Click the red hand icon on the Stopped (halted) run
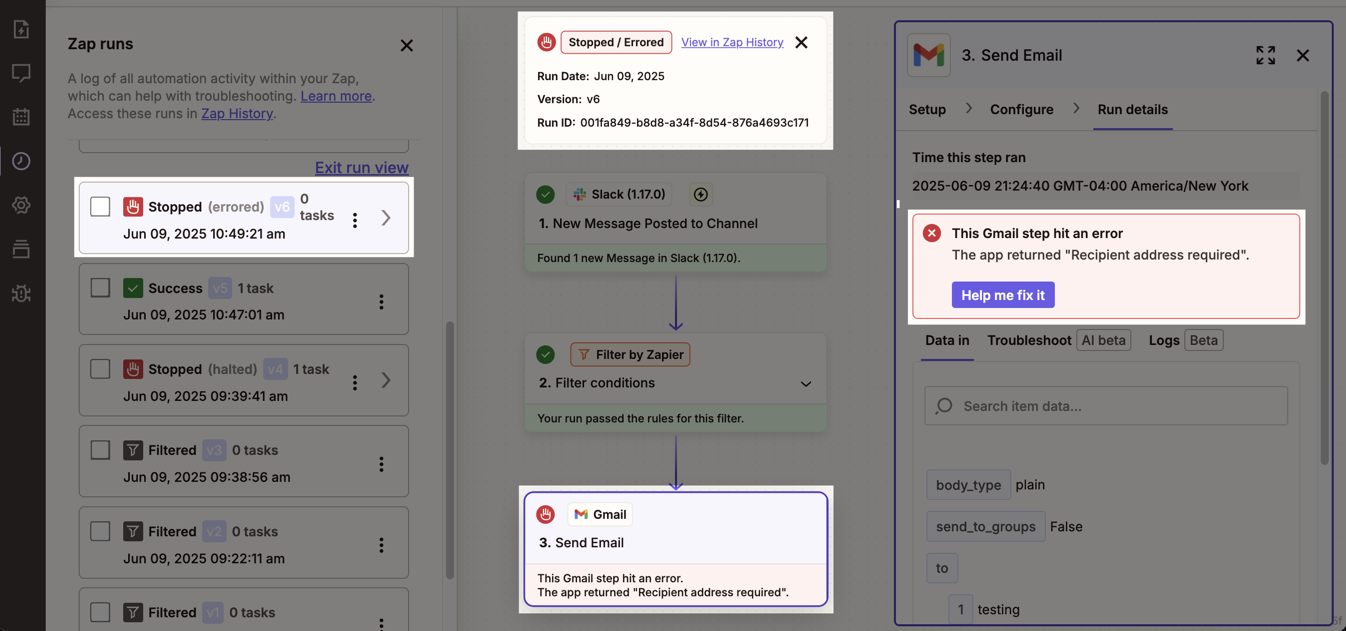 coord(133,369)
